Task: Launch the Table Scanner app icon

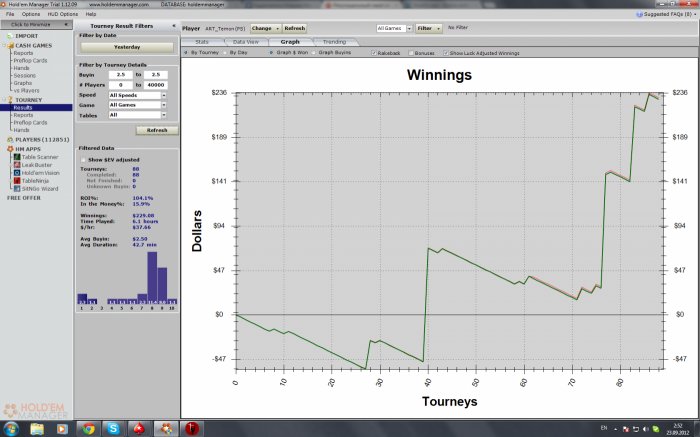Action: [17, 157]
